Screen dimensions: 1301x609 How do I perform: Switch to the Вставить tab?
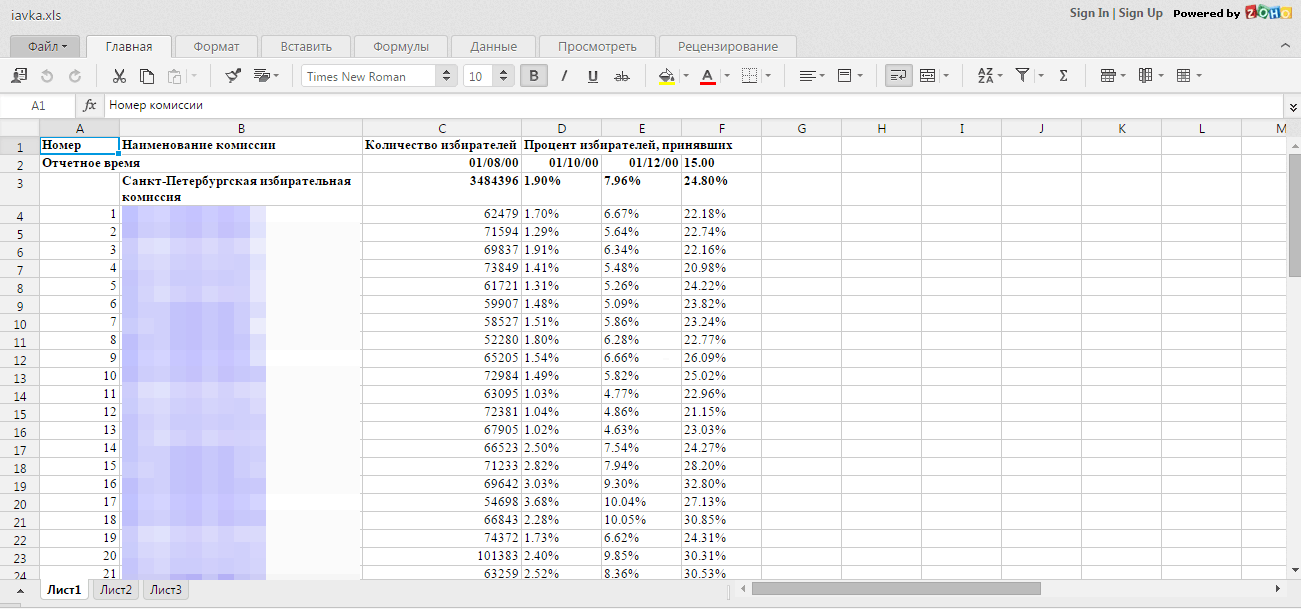click(306, 46)
